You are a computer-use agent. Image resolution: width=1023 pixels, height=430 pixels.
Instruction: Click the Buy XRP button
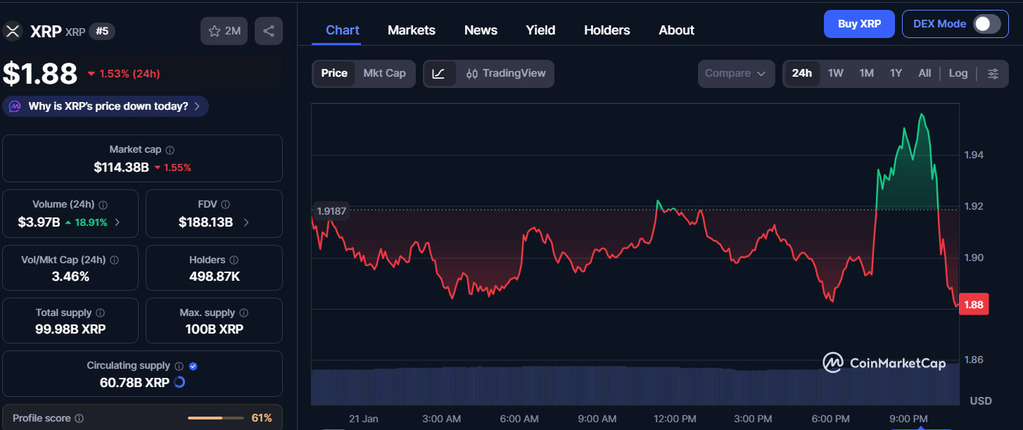click(x=858, y=24)
